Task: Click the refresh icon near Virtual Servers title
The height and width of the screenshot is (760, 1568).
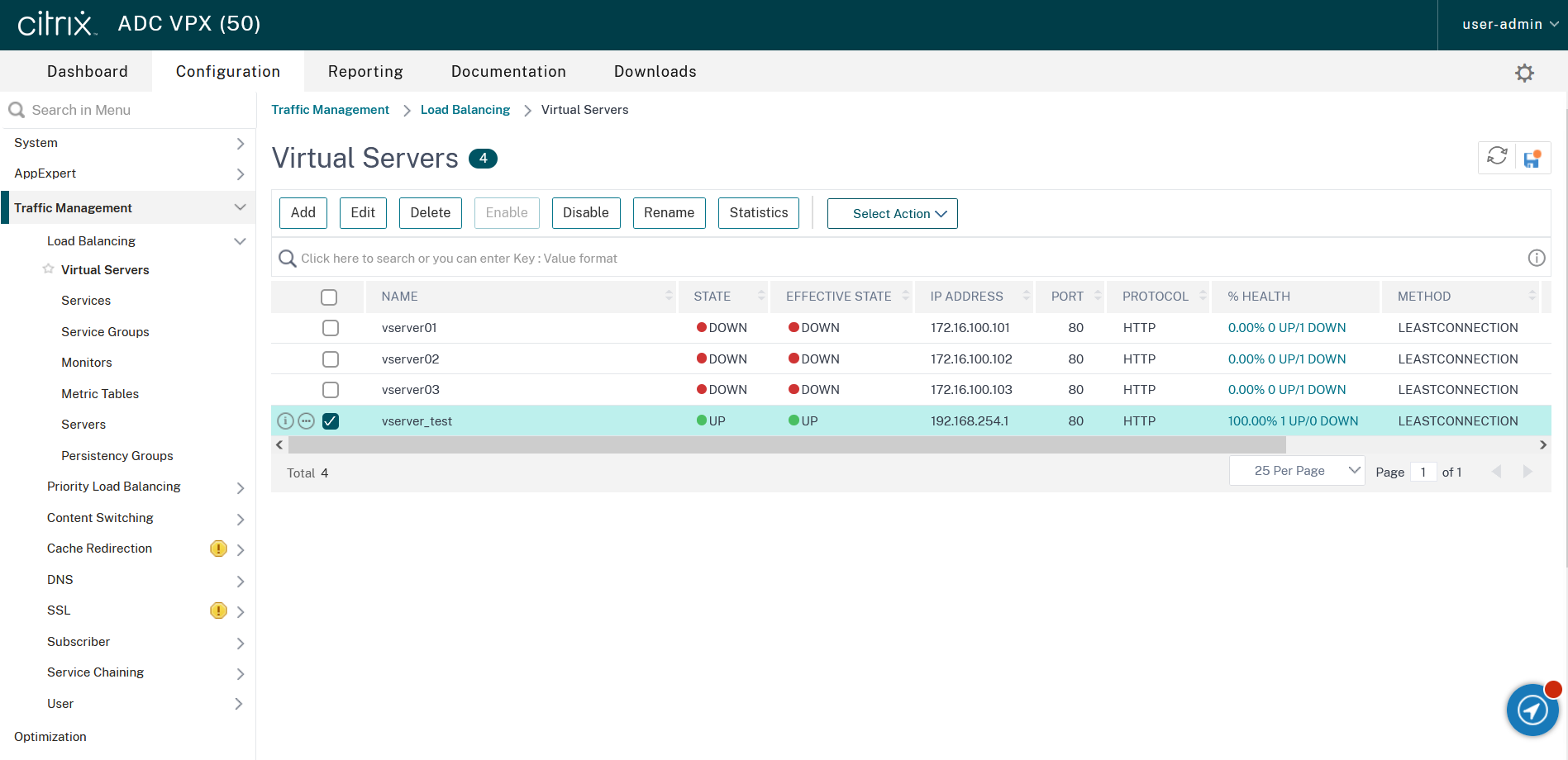Action: click(x=1497, y=157)
